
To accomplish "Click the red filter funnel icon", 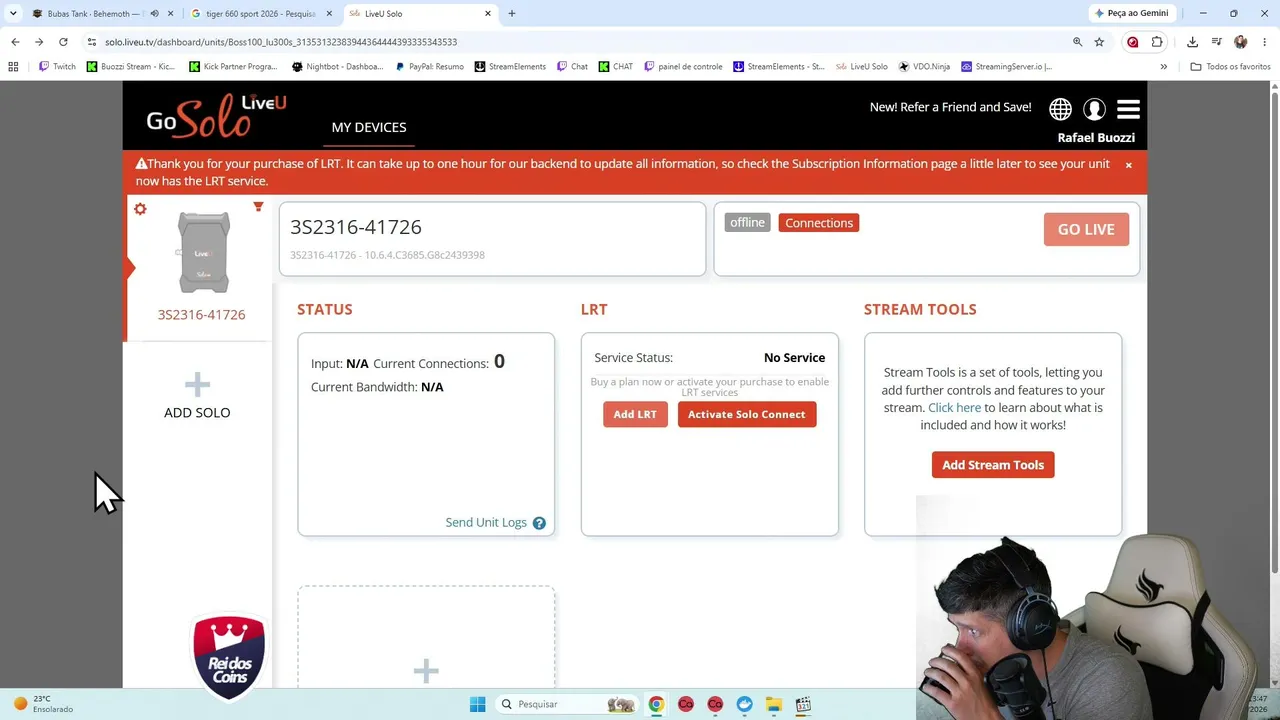I will (x=258, y=207).
